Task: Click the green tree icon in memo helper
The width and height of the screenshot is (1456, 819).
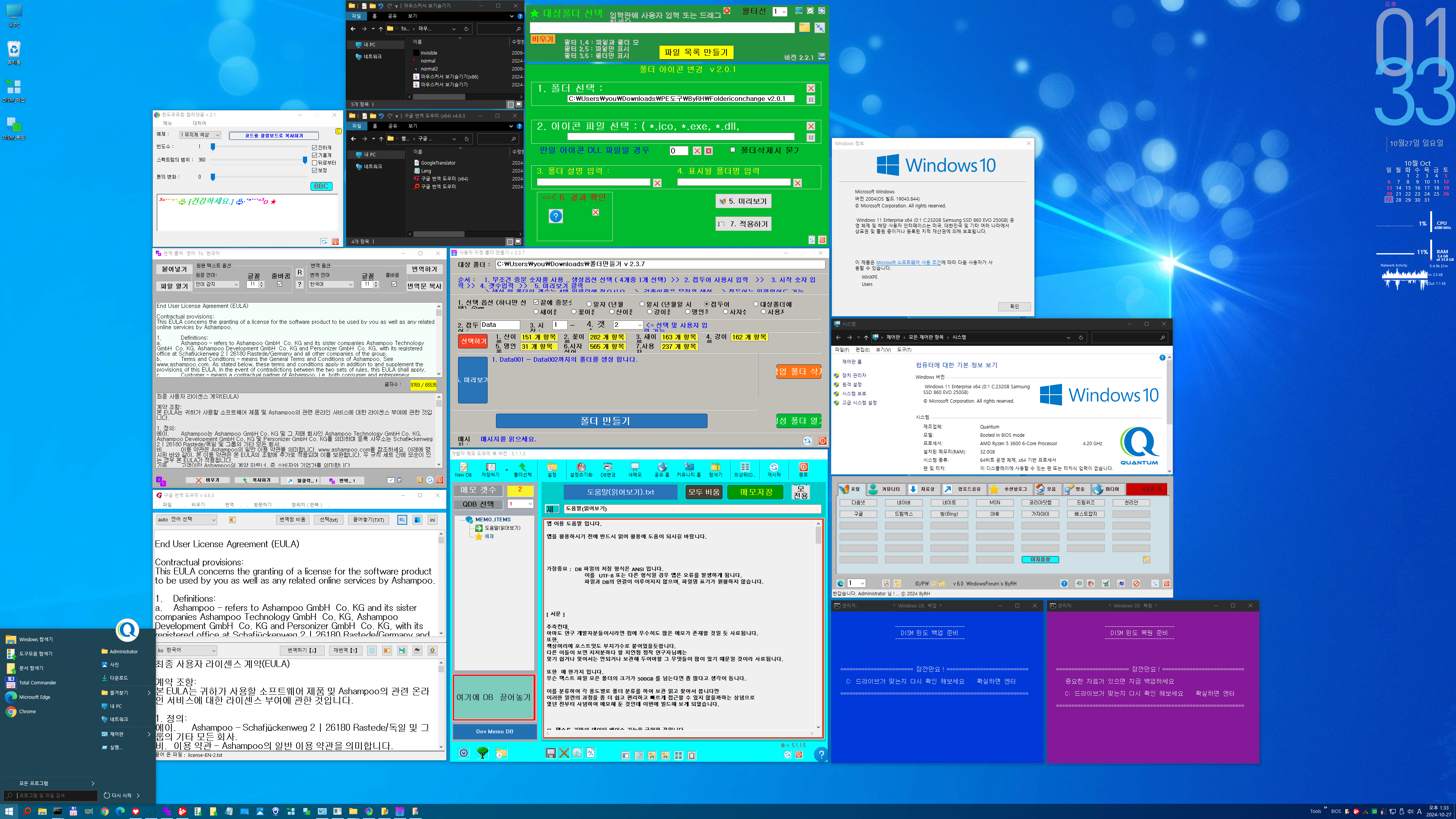Action: [x=483, y=753]
